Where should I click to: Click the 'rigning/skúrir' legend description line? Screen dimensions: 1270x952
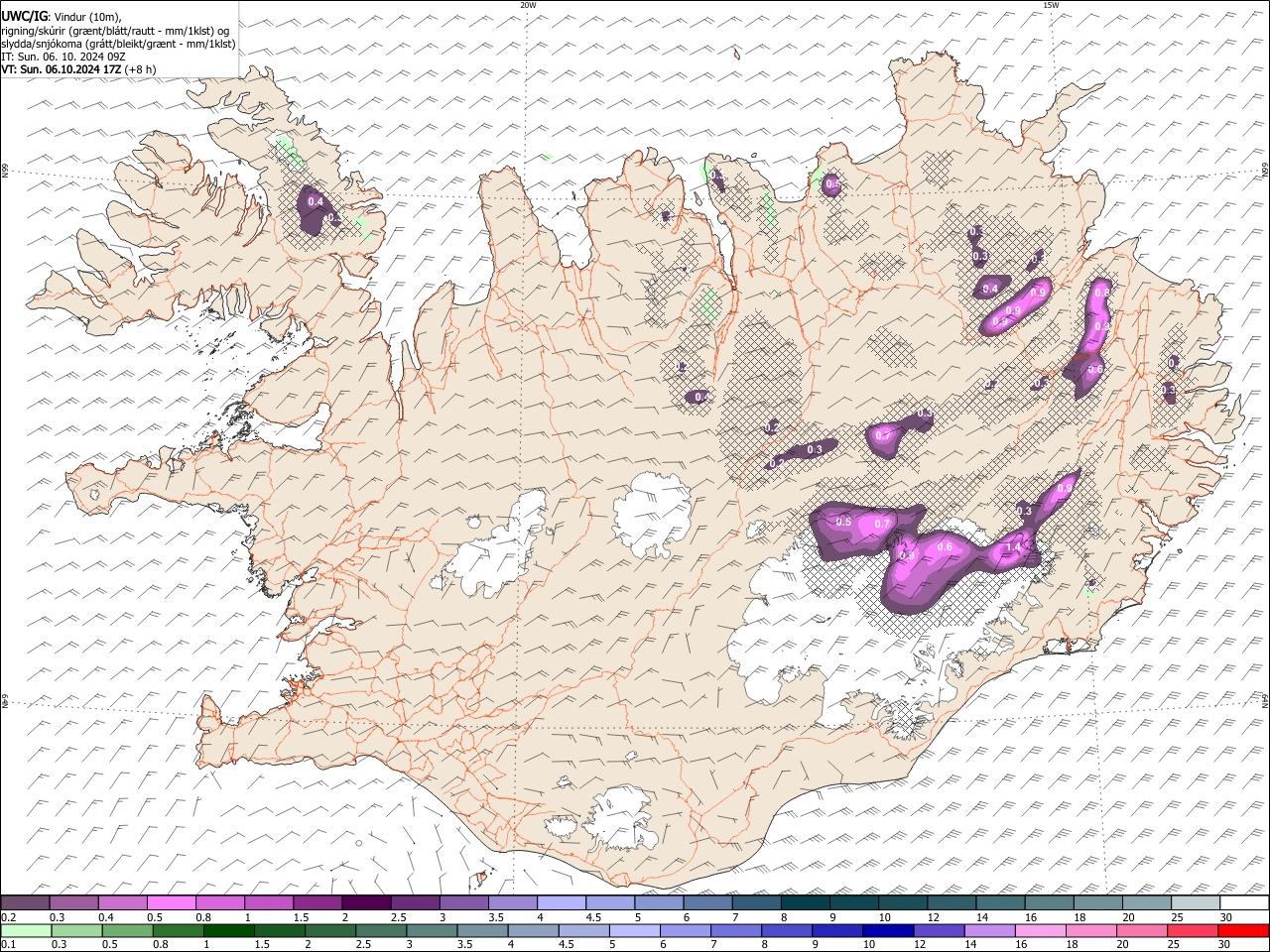(115, 31)
